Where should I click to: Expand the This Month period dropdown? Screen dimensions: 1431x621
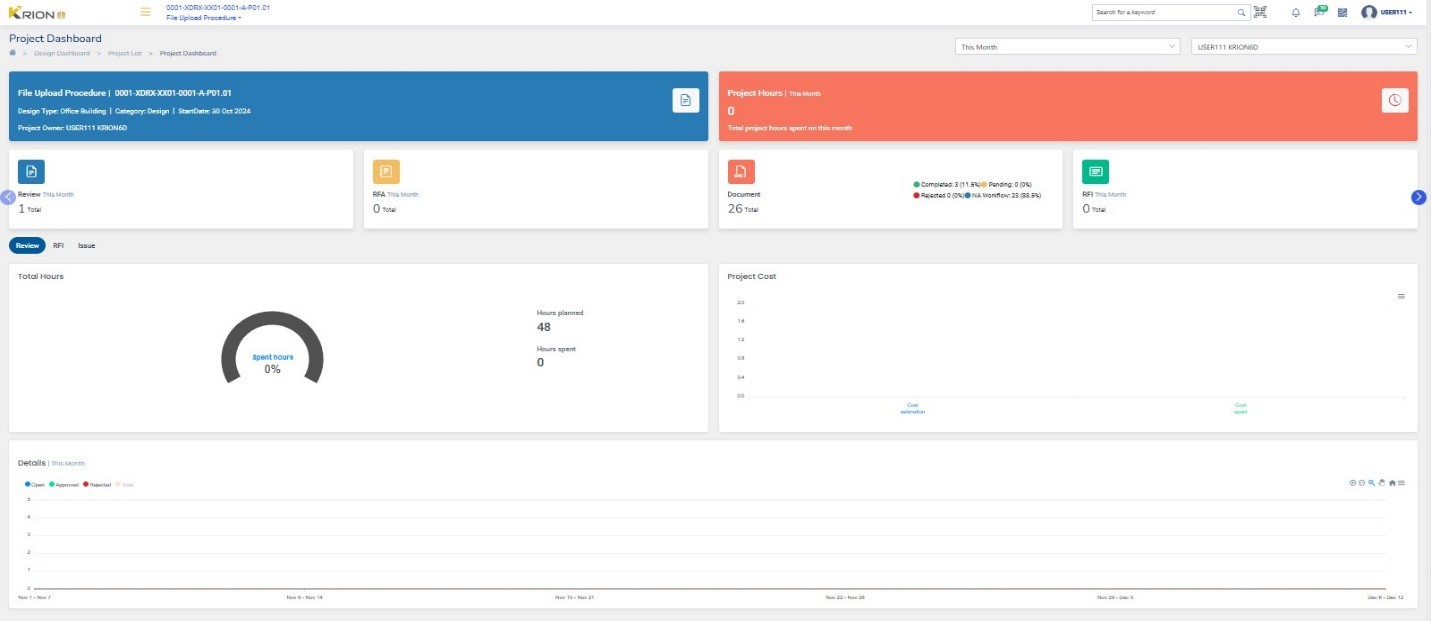coord(1067,47)
